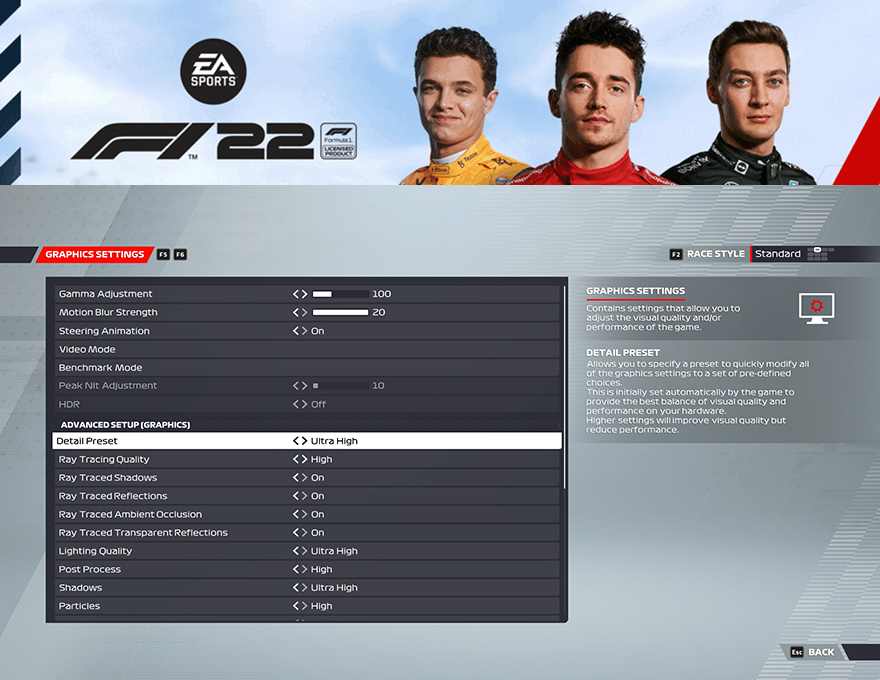Viewport: 880px width, 680px height.
Task: Select the Motion Blur Strength row label
Action: (108, 313)
